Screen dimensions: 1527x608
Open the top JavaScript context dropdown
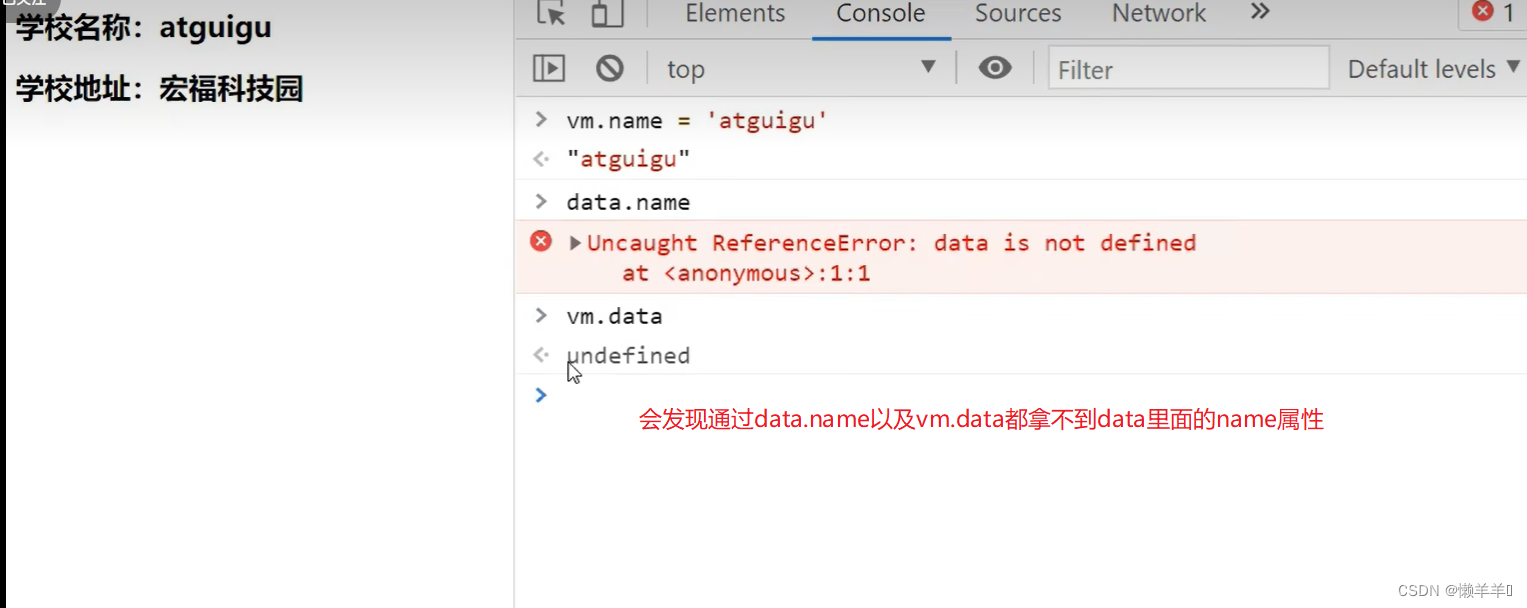tap(800, 68)
